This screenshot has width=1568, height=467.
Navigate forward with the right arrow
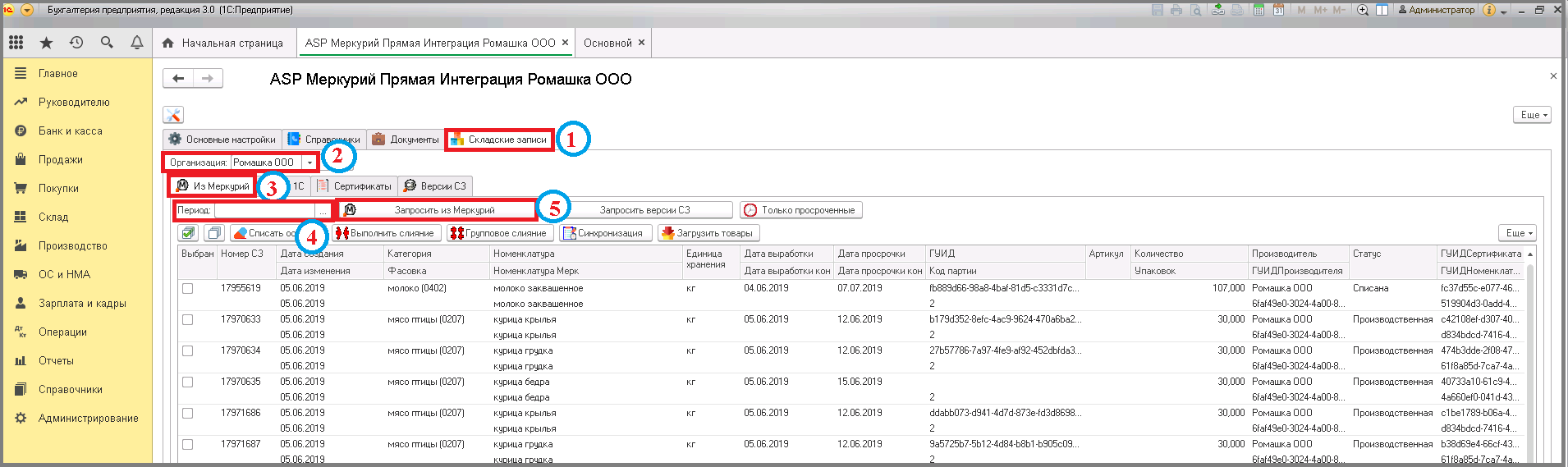[x=208, y=79]
